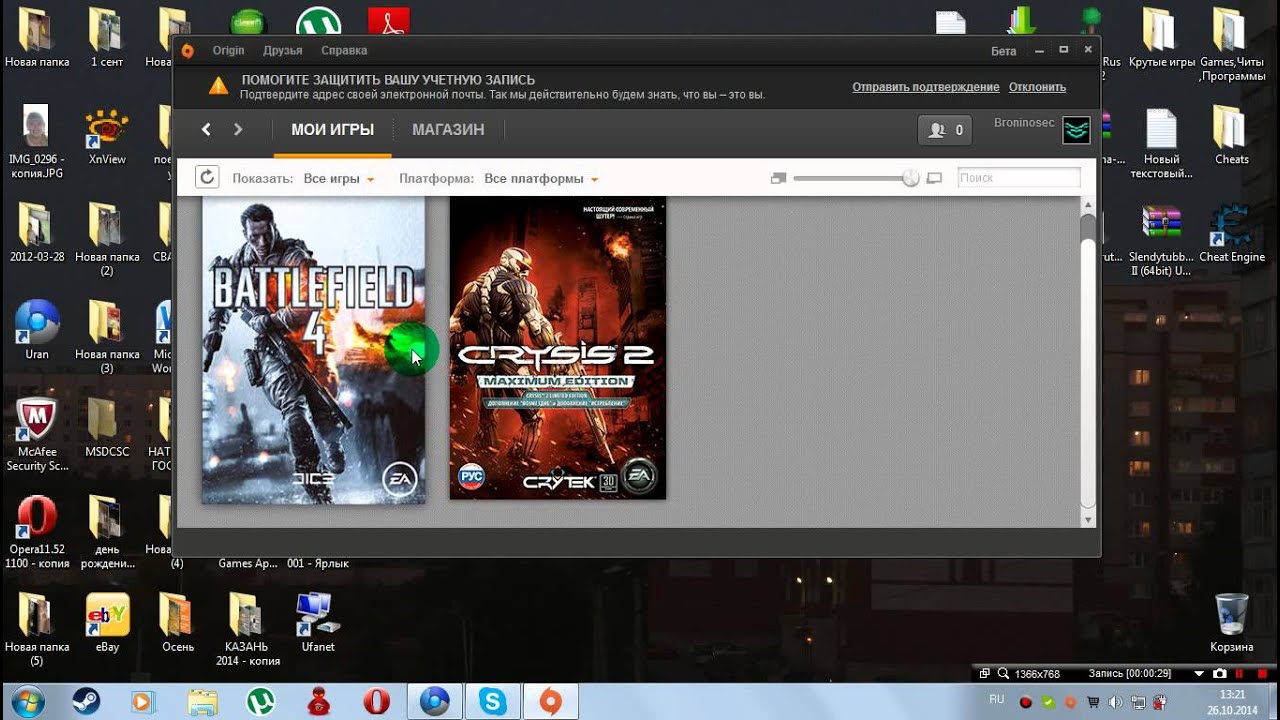This screenshot has width=1280, height=720.
Task: Open the McAfee Security desktop shortcut
Action: (x=37, y=434)
